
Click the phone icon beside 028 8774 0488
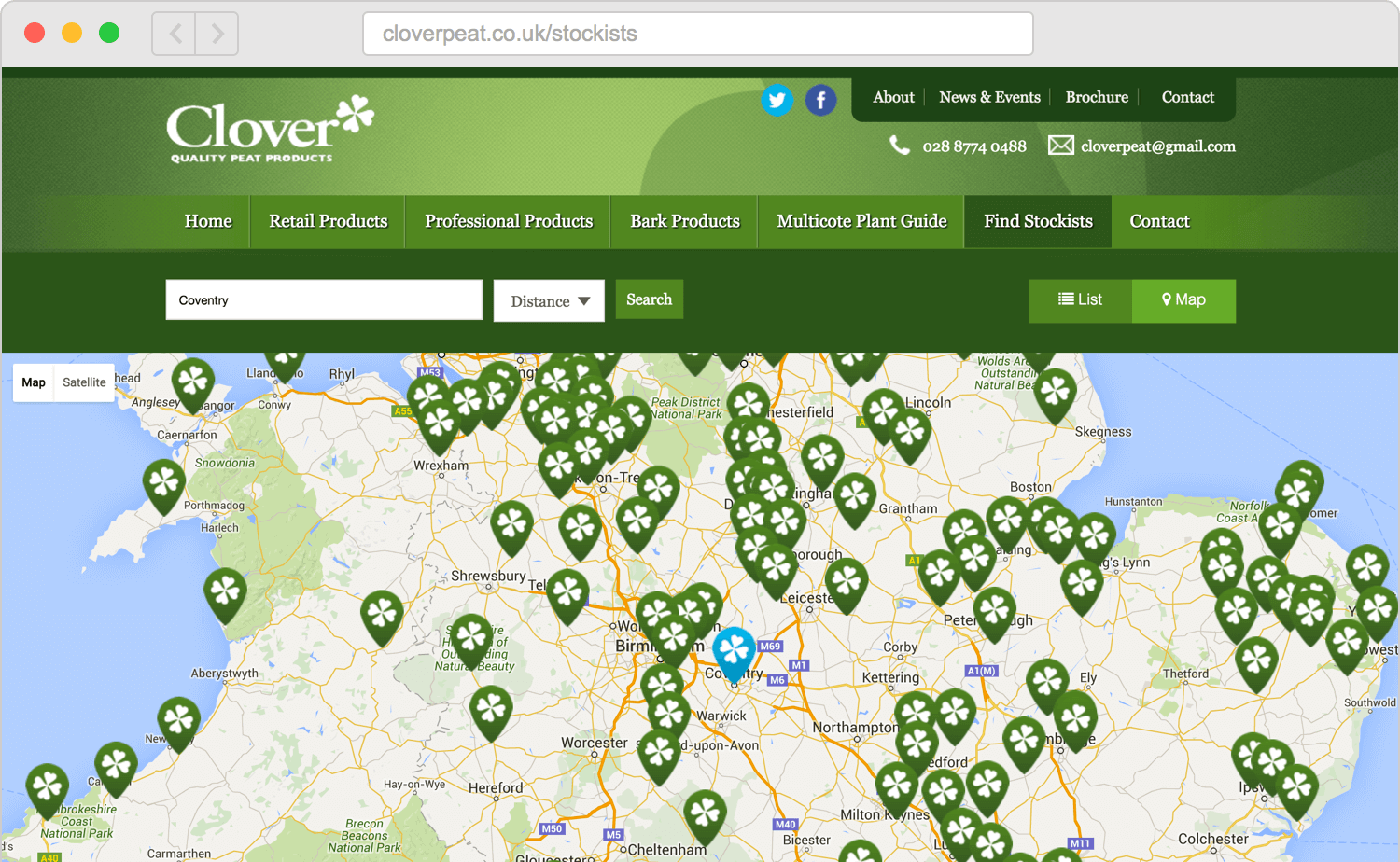click(x=900, y=146)
